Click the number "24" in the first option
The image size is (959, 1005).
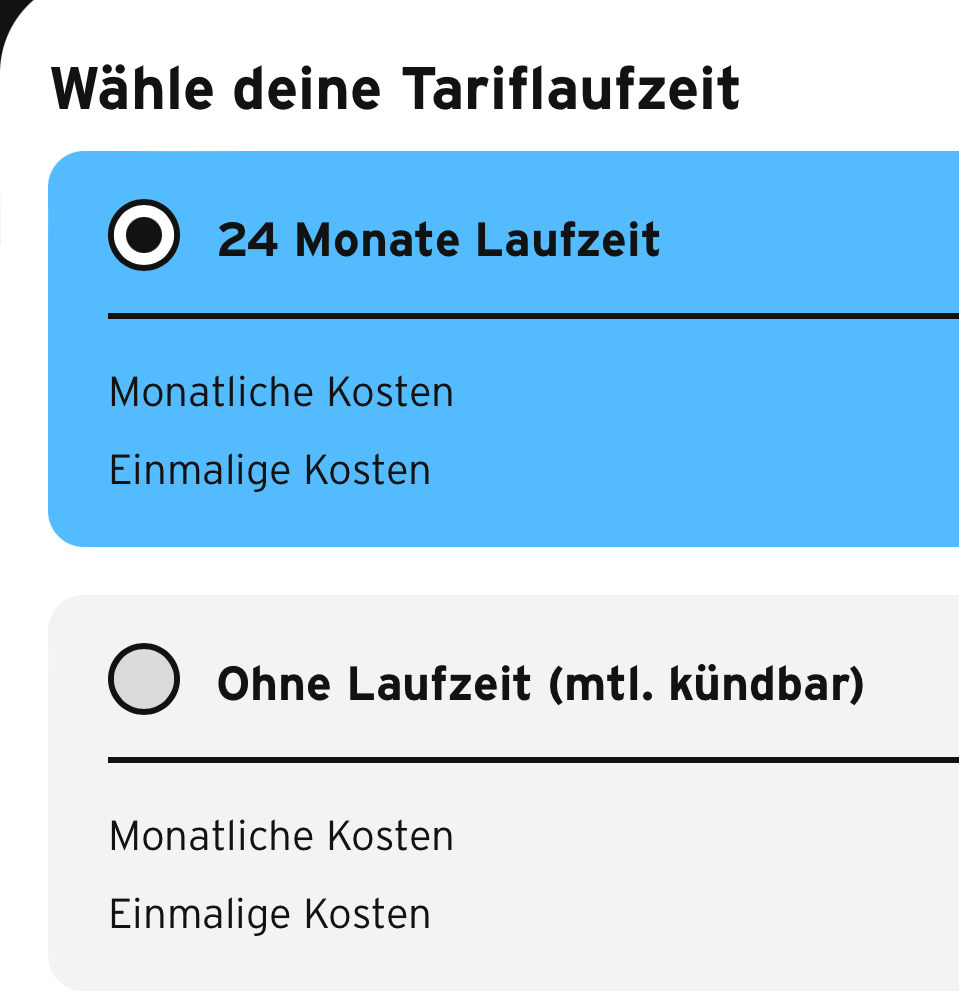tap(248, 240)
